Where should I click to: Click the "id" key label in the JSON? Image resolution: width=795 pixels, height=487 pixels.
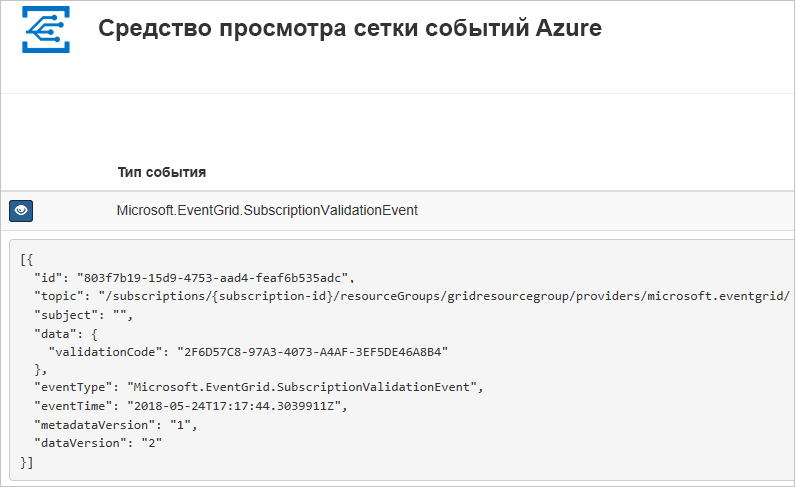pos(48,278)
